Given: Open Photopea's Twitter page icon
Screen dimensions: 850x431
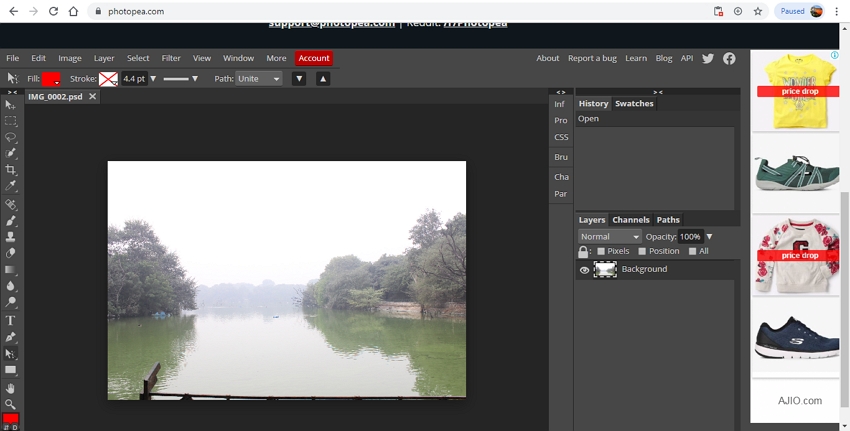Looking at the screenshot, I should pos(708,58).
